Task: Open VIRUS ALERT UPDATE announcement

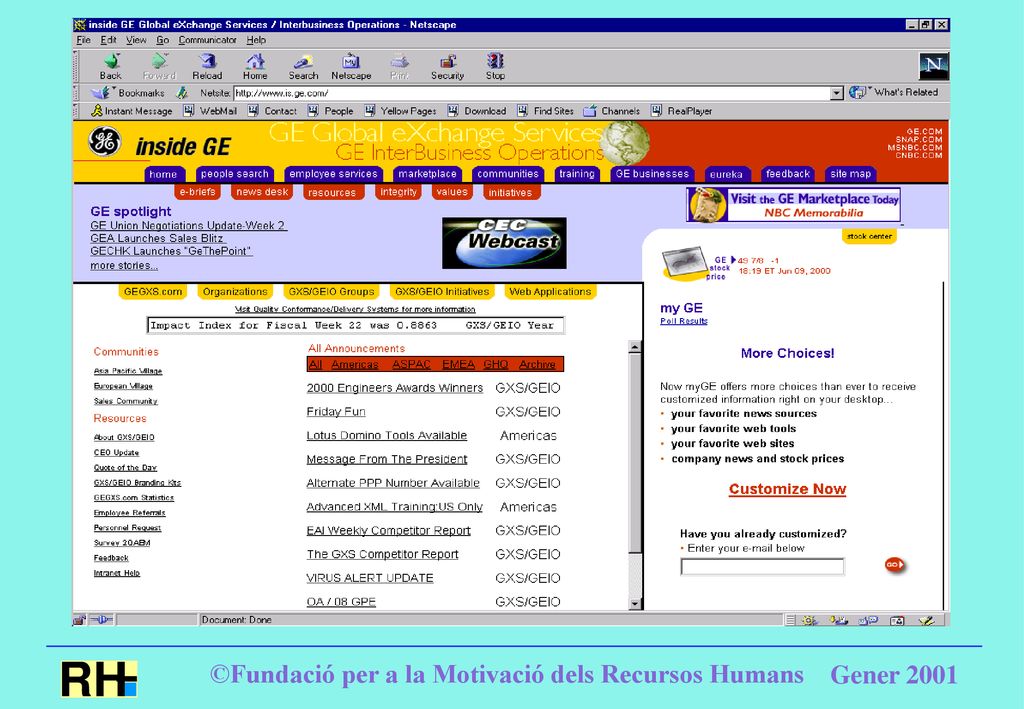Action: click(x=370, y=578)
